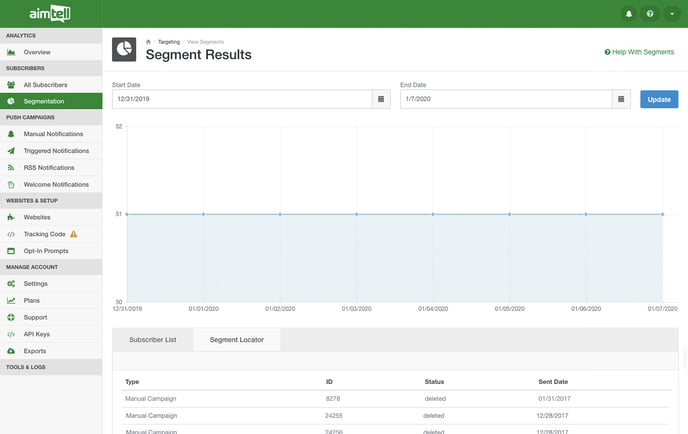Click campaign ID 24255
Viewport: 688px width, 434px height.
334,415
